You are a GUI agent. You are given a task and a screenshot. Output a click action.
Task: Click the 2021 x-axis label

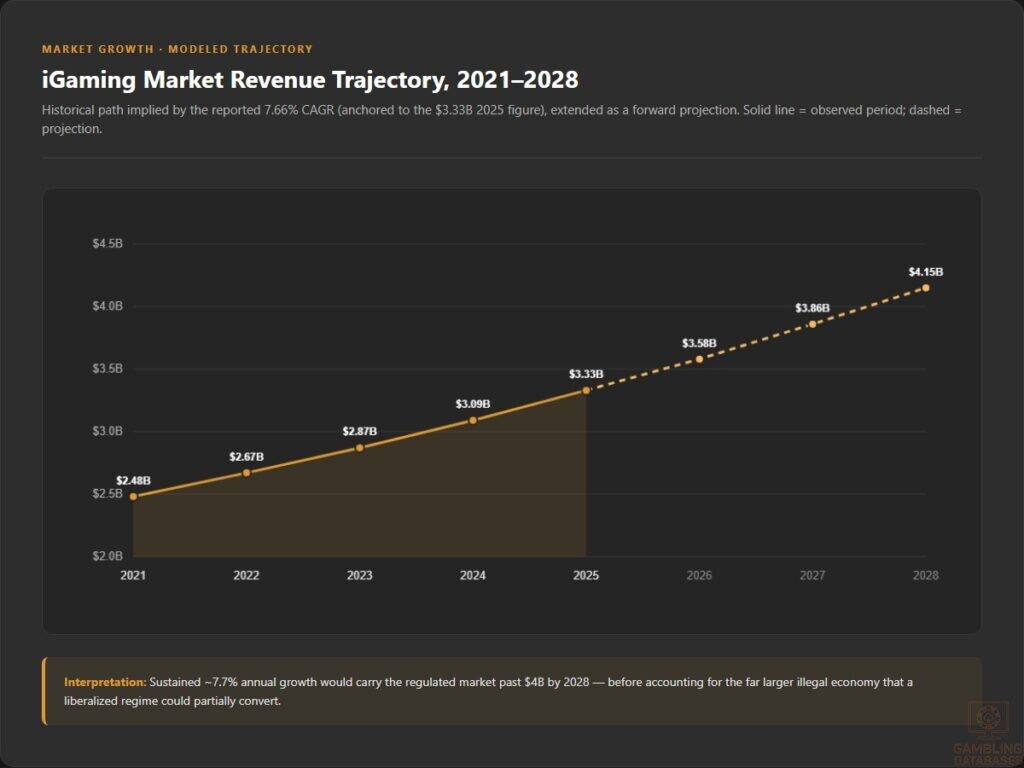click(133, 575)
